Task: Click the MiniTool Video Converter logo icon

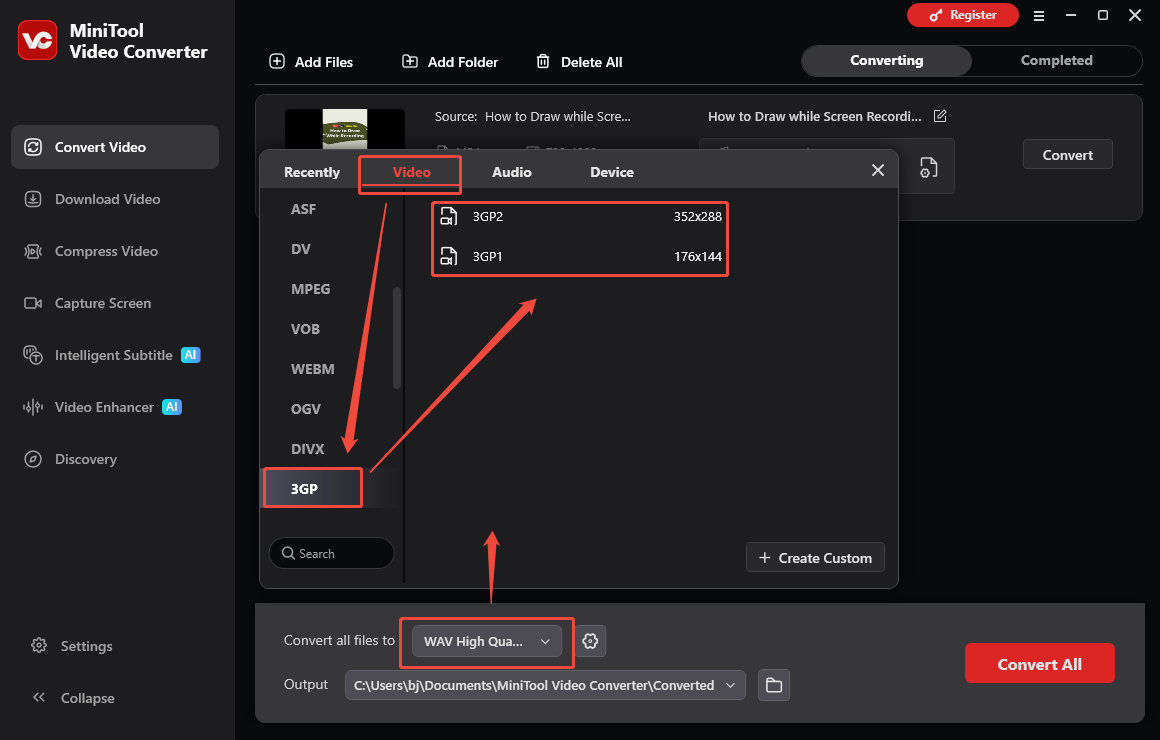Action: pyautogui.click(x=37, y=40)
